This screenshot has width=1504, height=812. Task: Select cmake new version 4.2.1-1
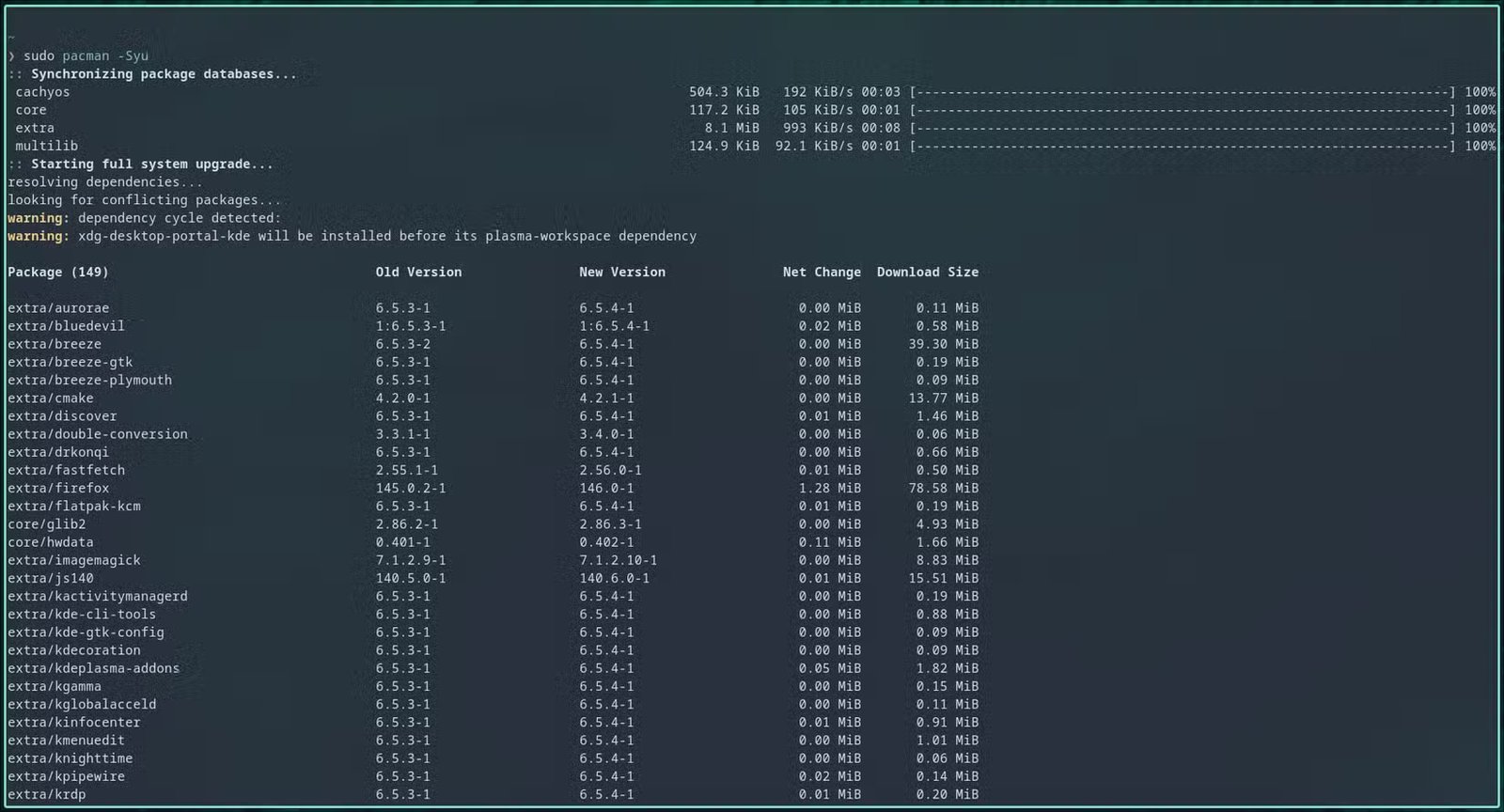click(606, 398)
